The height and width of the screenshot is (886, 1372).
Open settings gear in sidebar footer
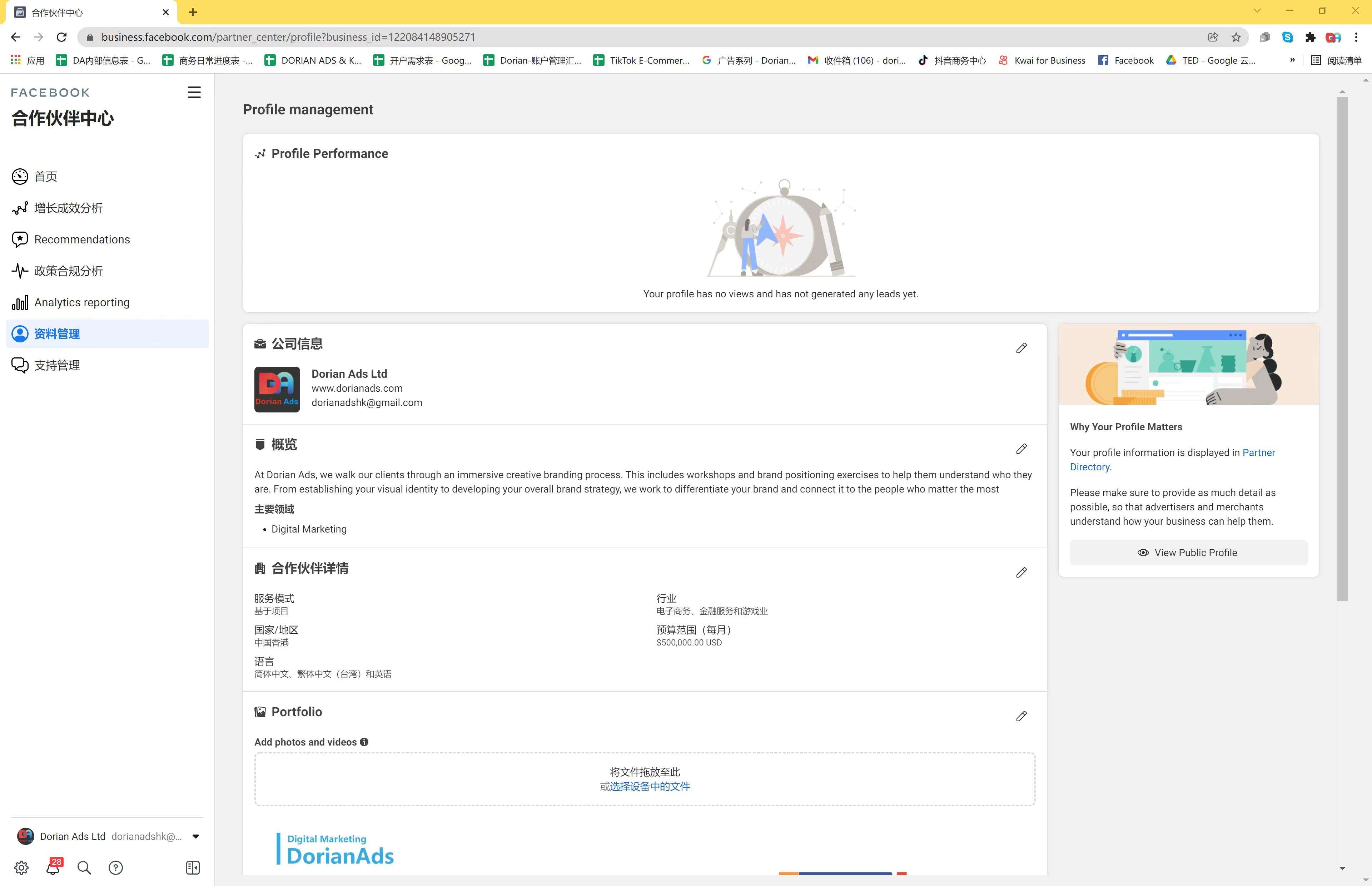(21, 867)
